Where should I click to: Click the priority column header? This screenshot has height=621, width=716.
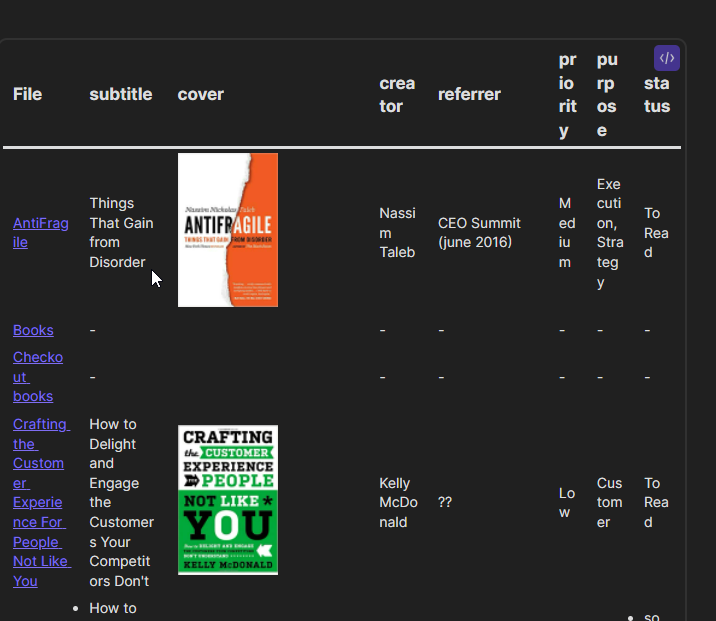(568, 95)
